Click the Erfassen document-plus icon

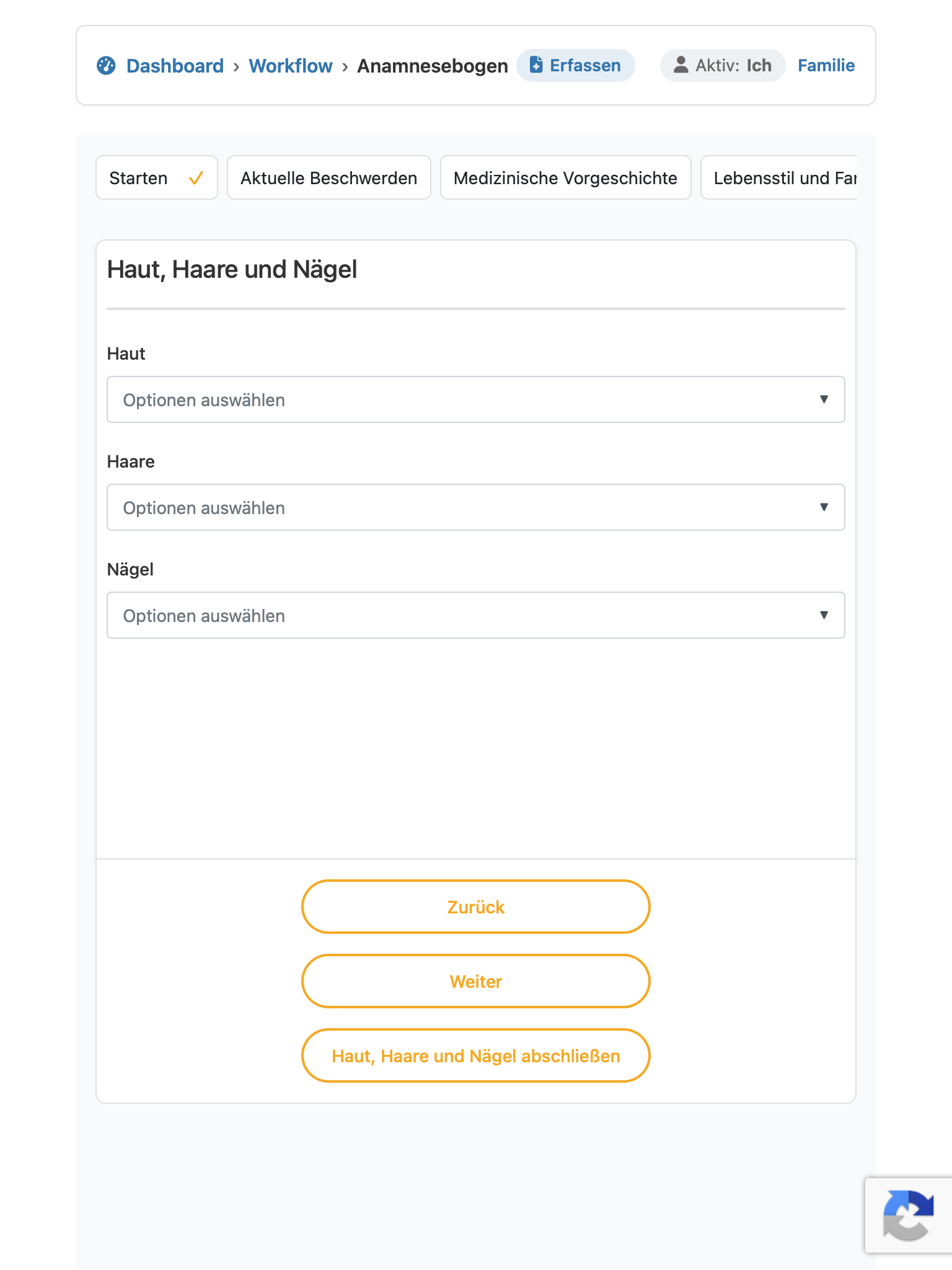[x=536, y=64]
